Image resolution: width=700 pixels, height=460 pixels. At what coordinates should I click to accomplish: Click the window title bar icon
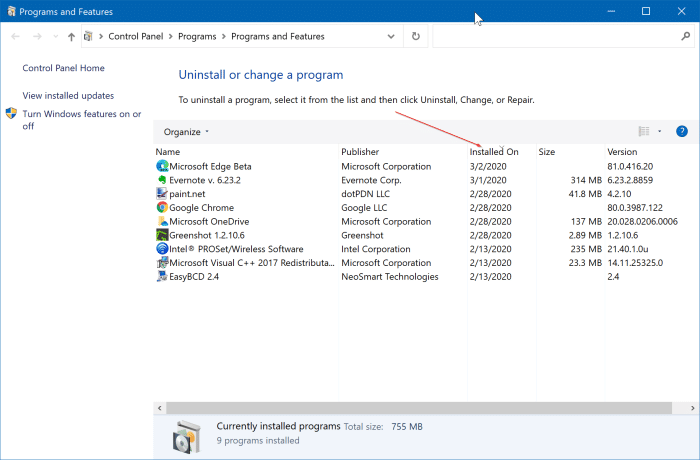click(12, 11)
